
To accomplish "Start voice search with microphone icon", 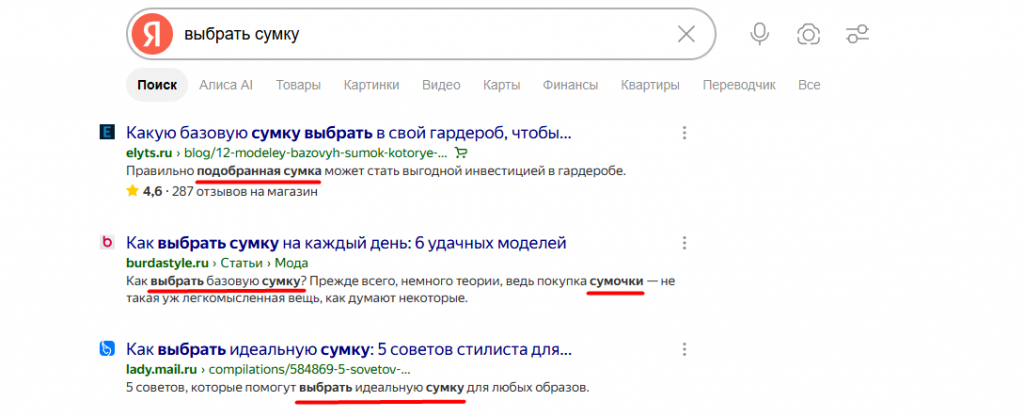I will tap(759, 34).
